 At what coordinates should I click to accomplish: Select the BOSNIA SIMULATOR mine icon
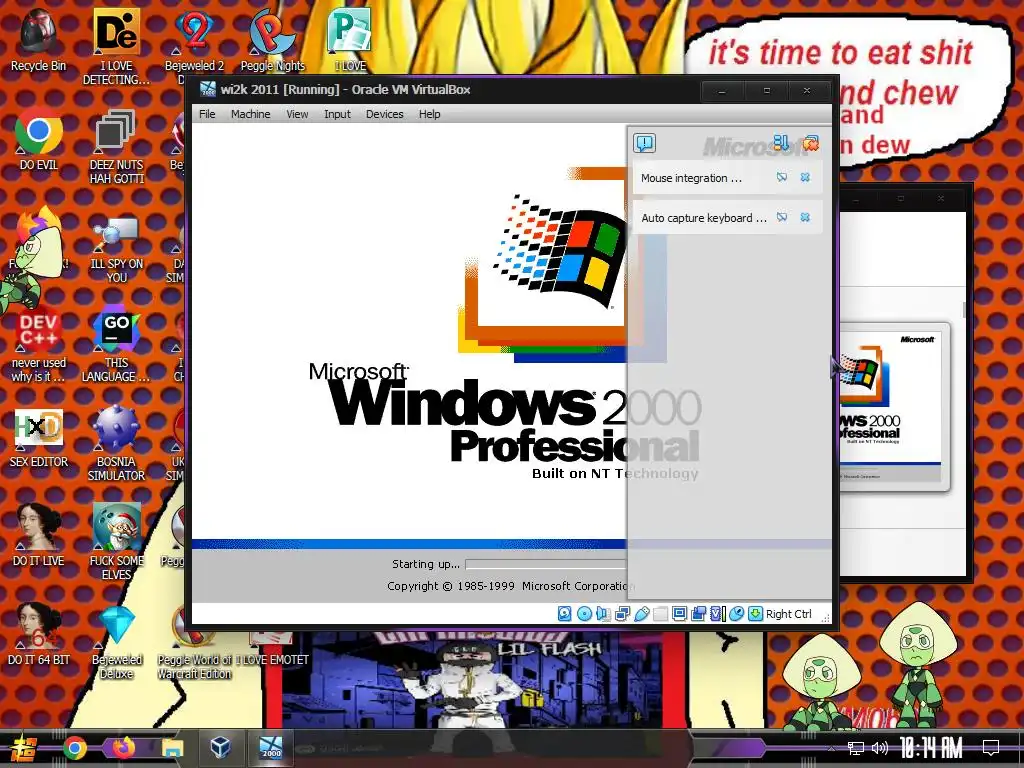tap(116, 444)
